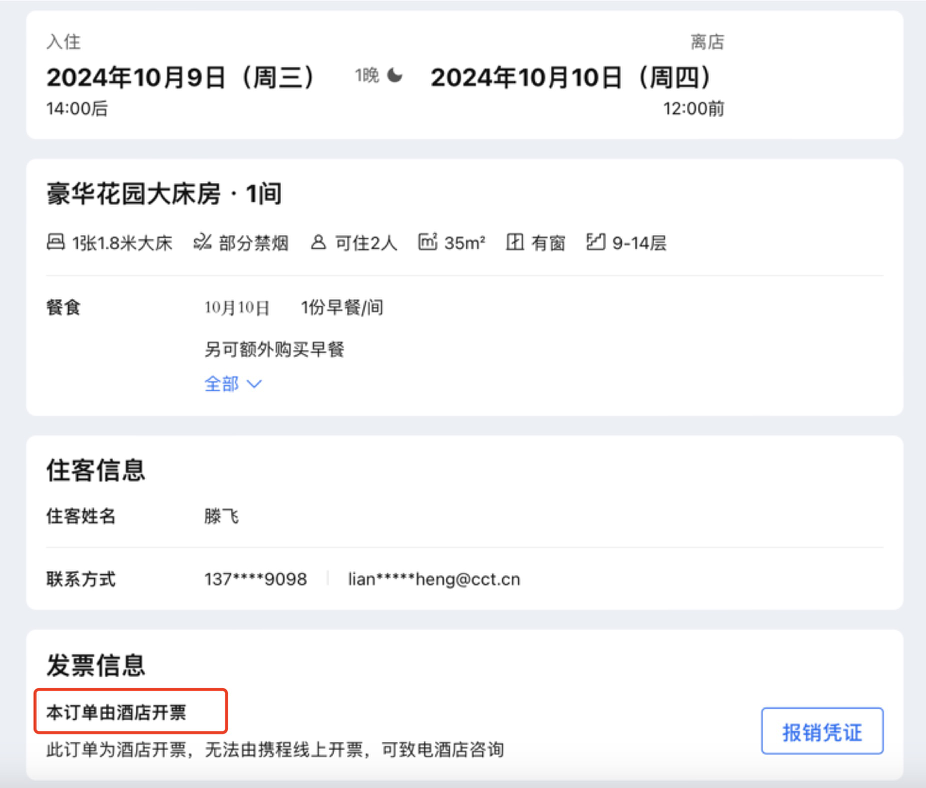
Task: Click the 1份早餐/间 meal entry
Action: tap(341, 308)
